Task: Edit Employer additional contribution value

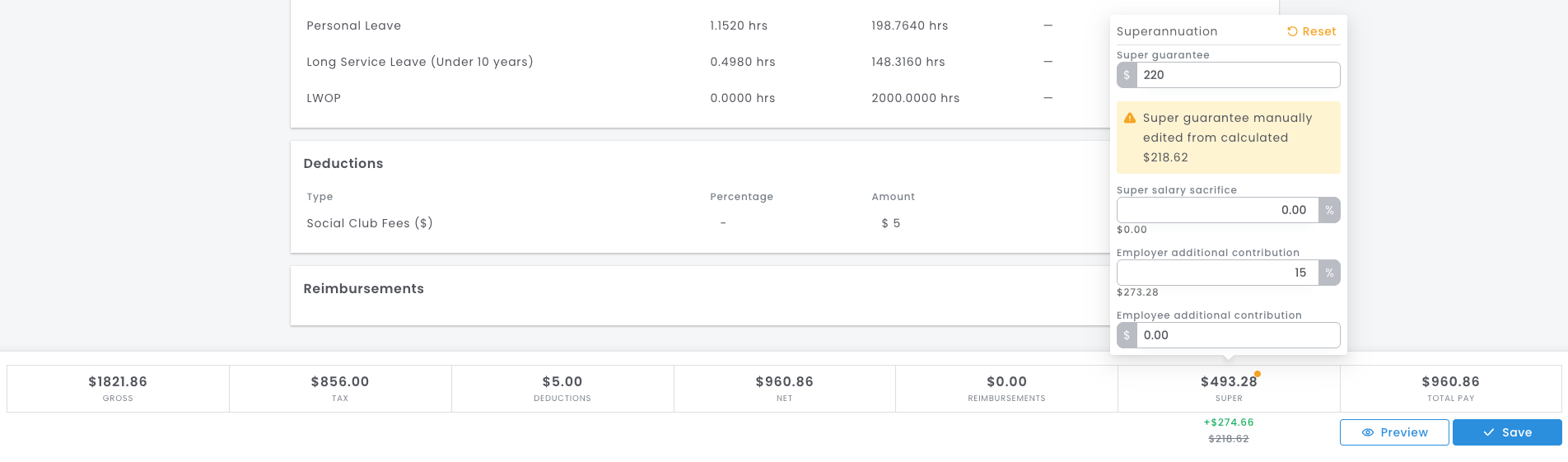Action: click(x=1217, y=273)
